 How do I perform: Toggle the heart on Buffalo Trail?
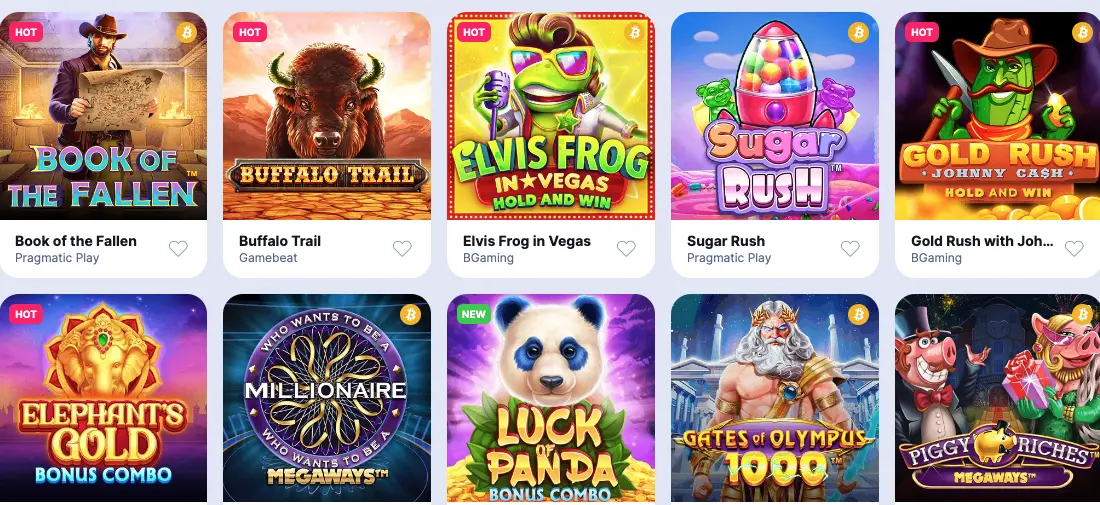point(402,248)
